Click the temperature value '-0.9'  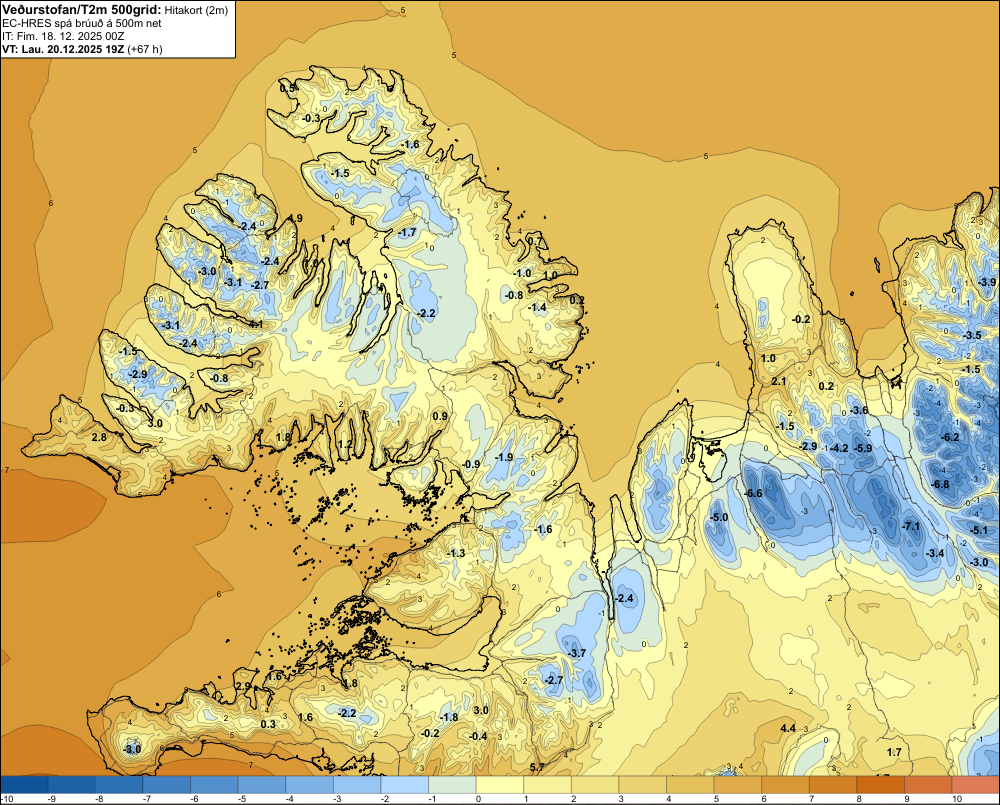coord(471,464)
